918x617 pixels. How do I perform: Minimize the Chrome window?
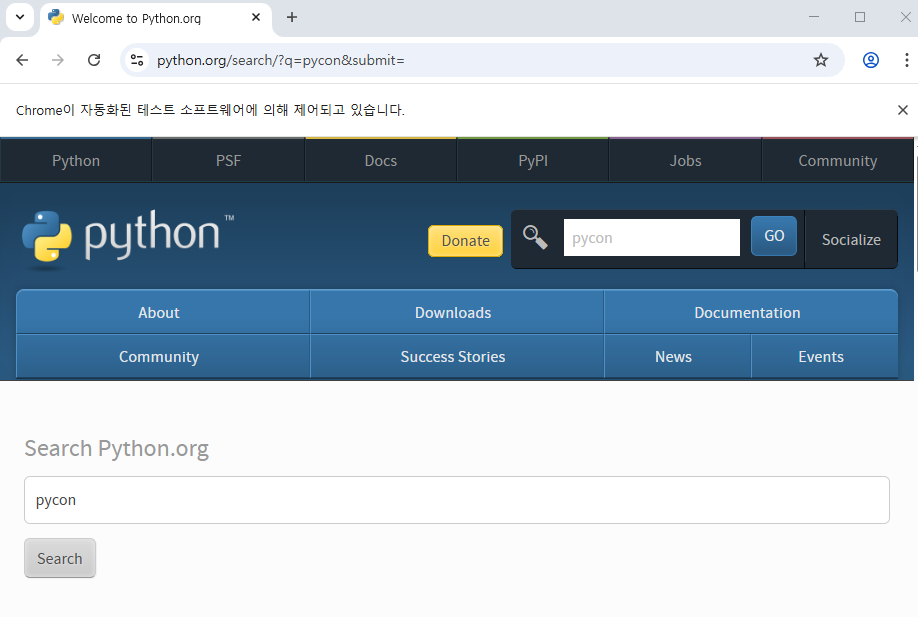(x=814, y=17)
